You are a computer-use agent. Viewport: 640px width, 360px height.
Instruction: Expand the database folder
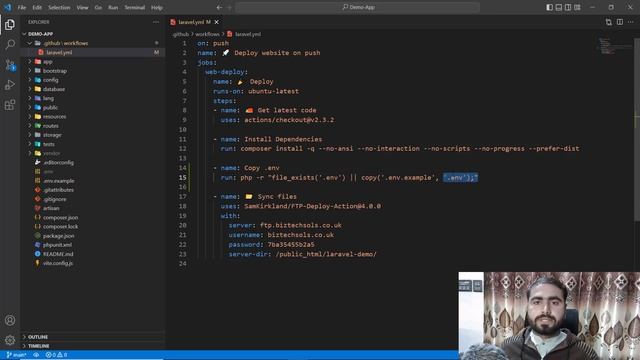[x=92, y=89]
